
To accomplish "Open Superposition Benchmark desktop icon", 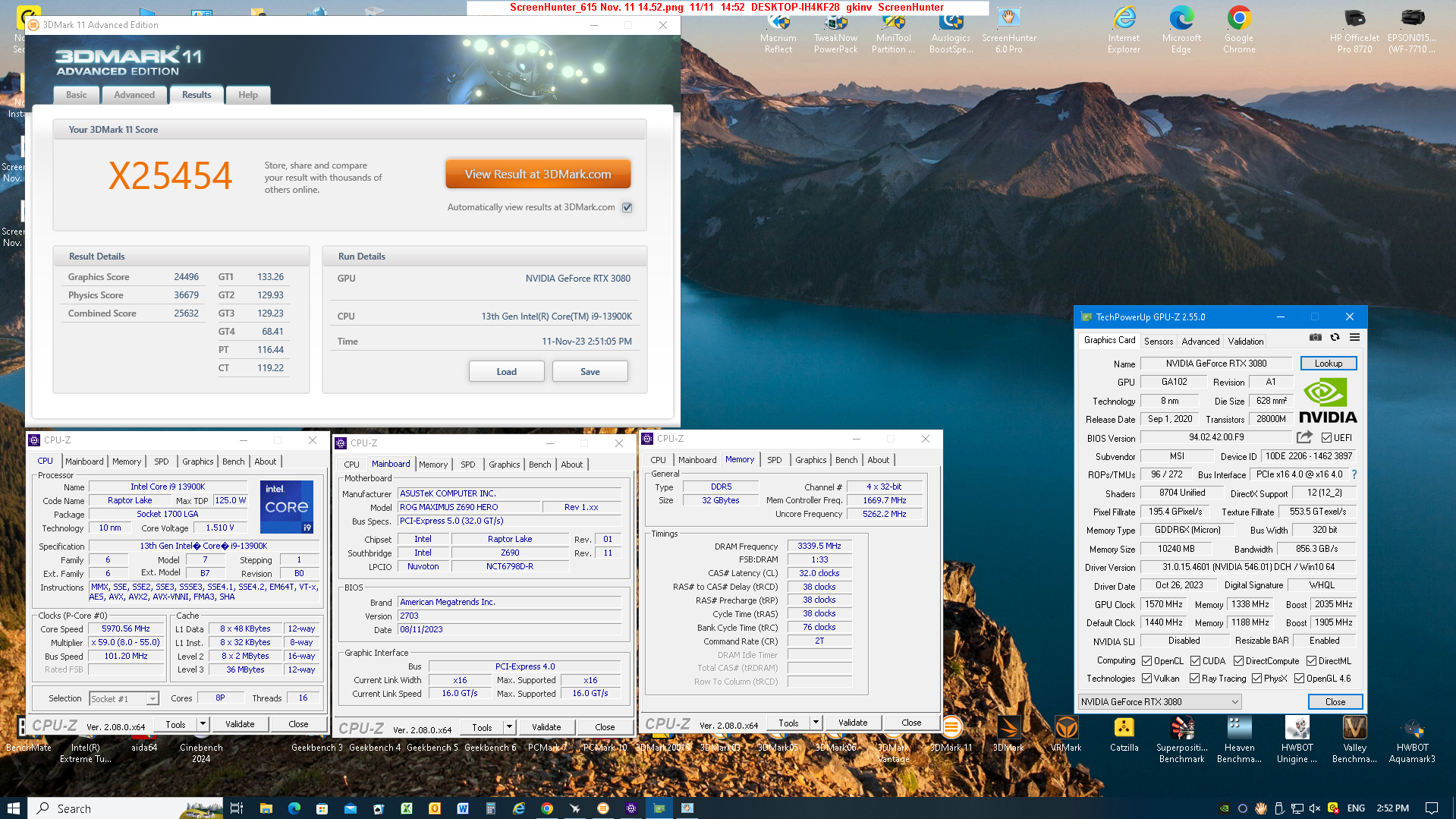I will [1181, 739].
